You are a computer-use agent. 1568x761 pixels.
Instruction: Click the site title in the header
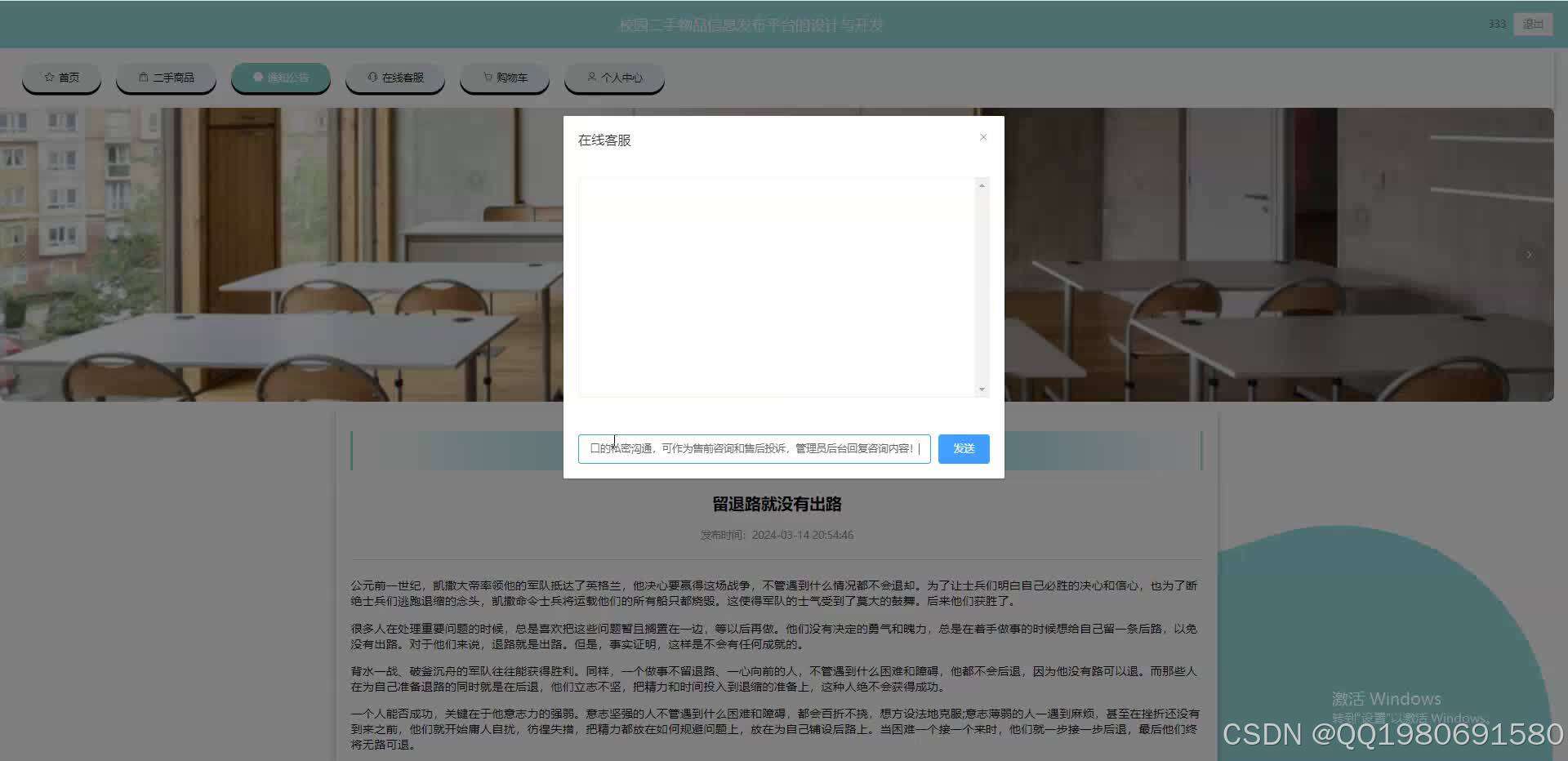(x=751, y=24)
